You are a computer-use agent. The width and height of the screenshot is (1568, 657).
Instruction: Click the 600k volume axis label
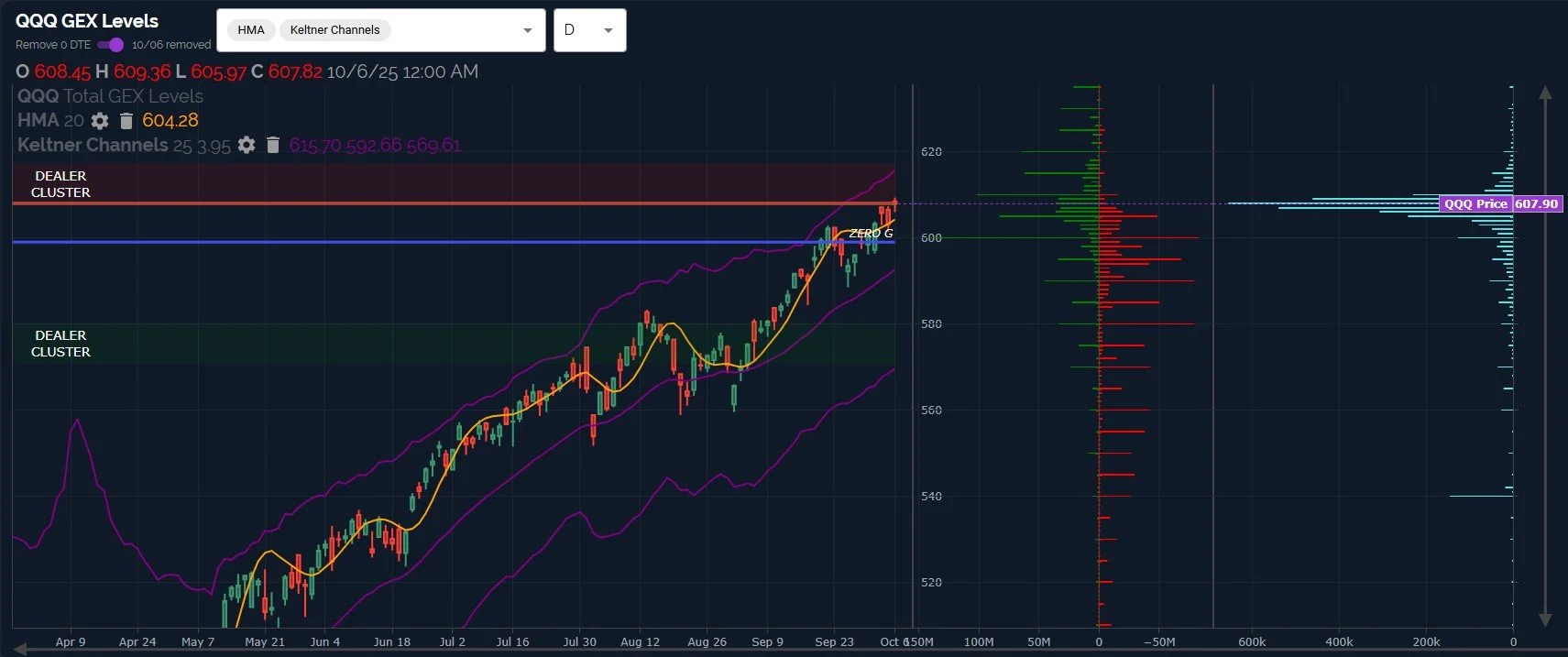point(1252,641)
